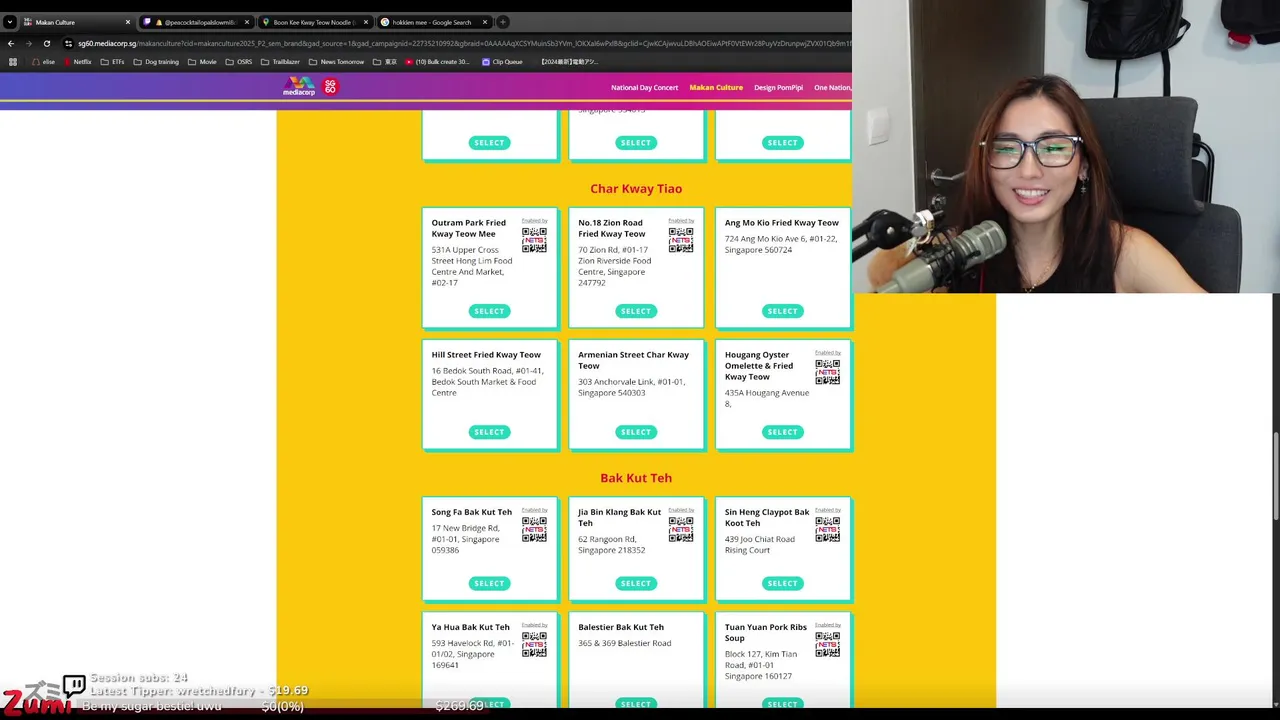Viewport: 1280px width, 720px height.
Task: Open National Day Concert menu item
Action: 644,87
